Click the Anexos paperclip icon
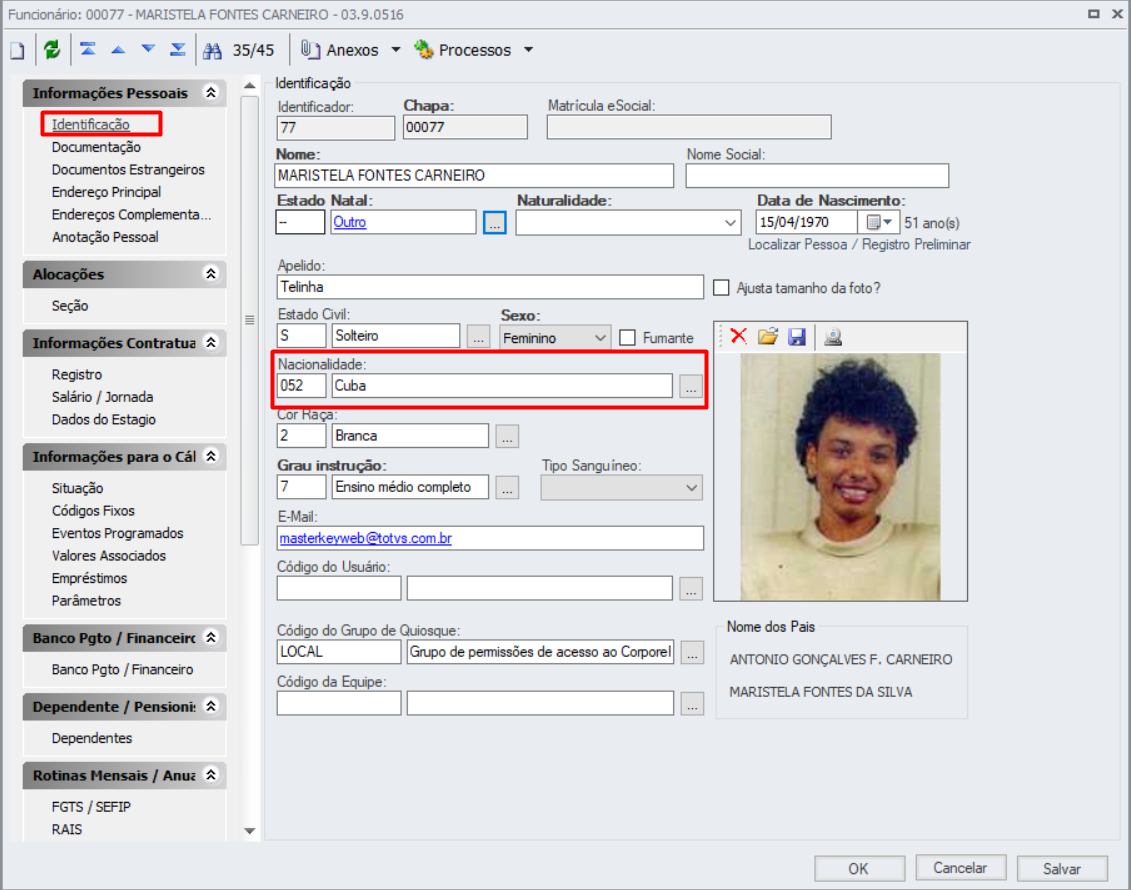The height and width of the screenshot is (890, 1131). tap(310, 50)
